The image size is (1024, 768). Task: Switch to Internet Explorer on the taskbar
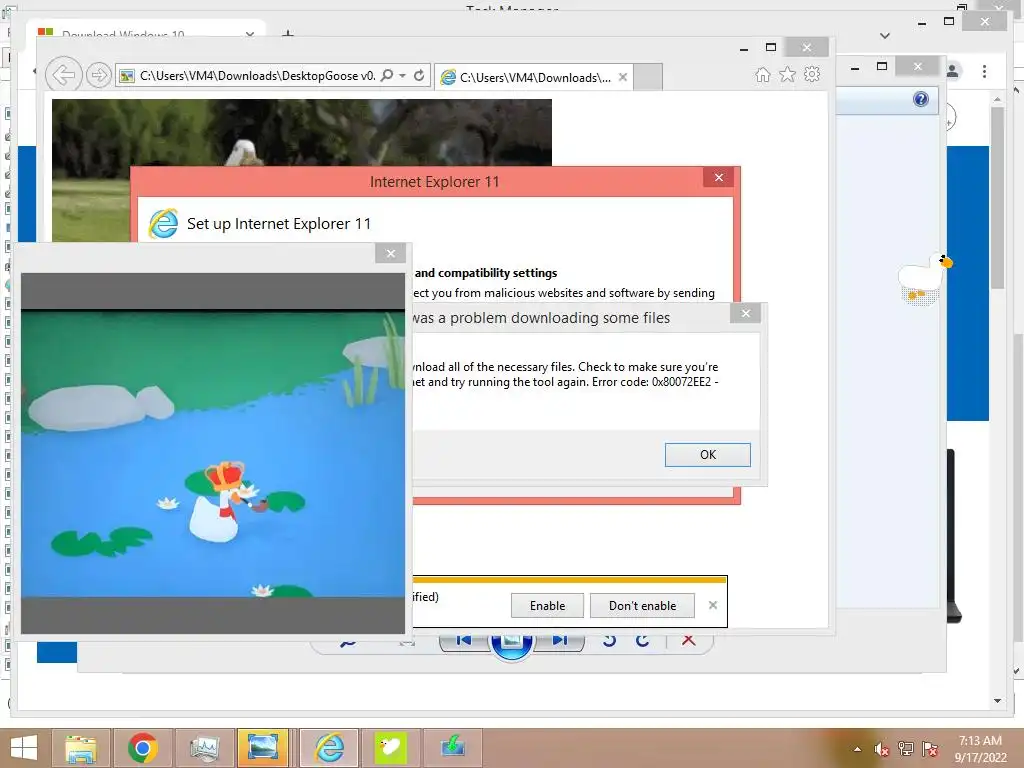(x=328, y=748)
